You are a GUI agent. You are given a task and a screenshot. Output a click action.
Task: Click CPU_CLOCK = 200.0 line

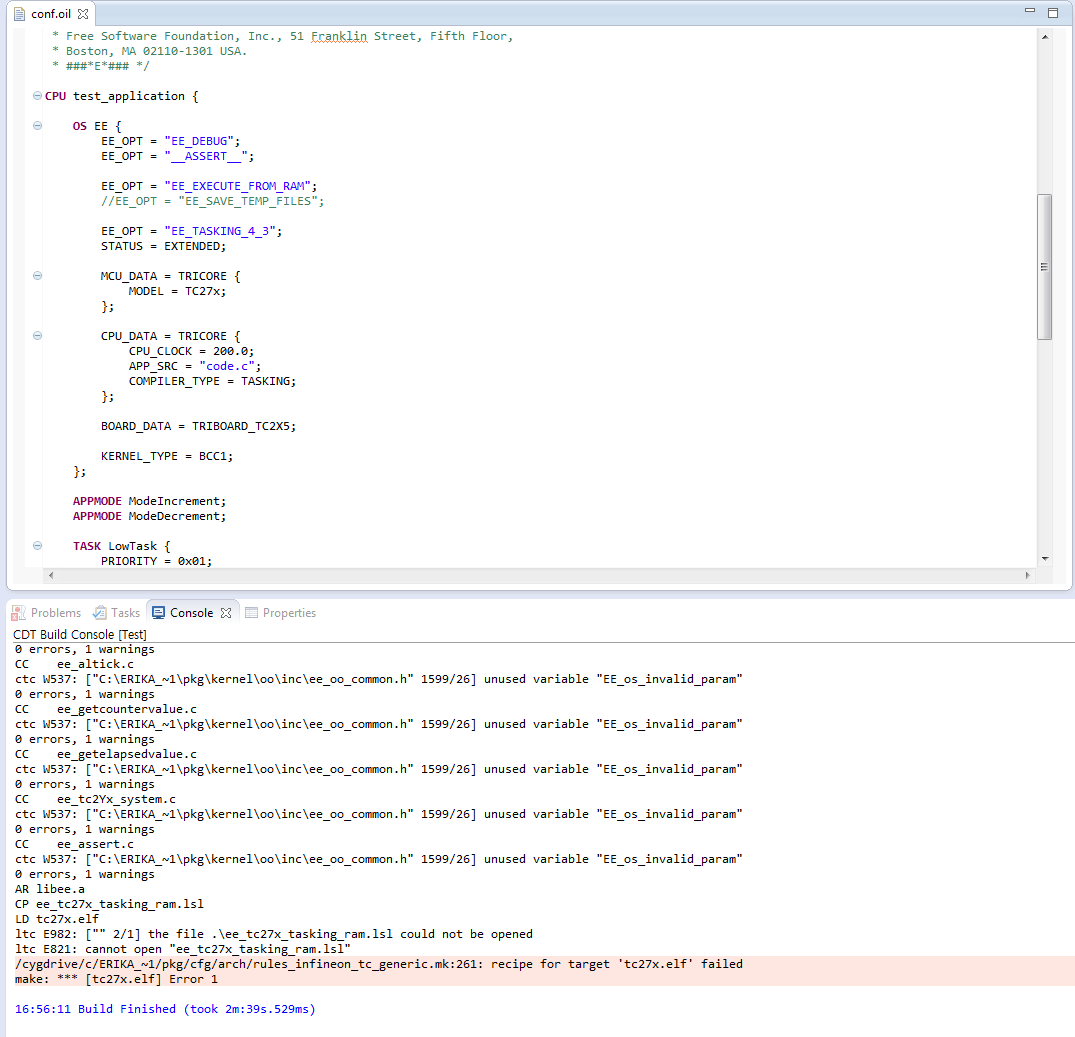pos(191,351)
